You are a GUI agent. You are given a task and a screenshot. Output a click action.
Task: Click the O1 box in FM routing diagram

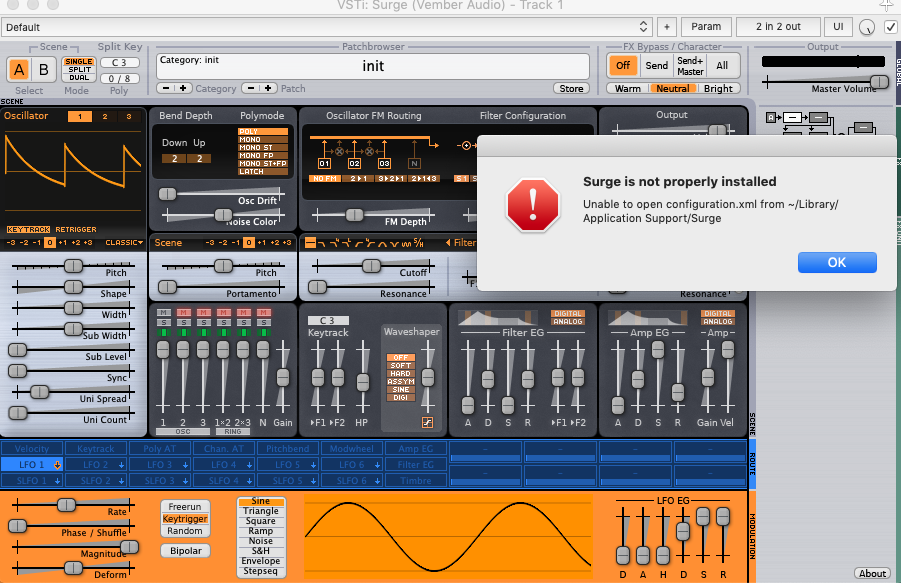(325, 164)
